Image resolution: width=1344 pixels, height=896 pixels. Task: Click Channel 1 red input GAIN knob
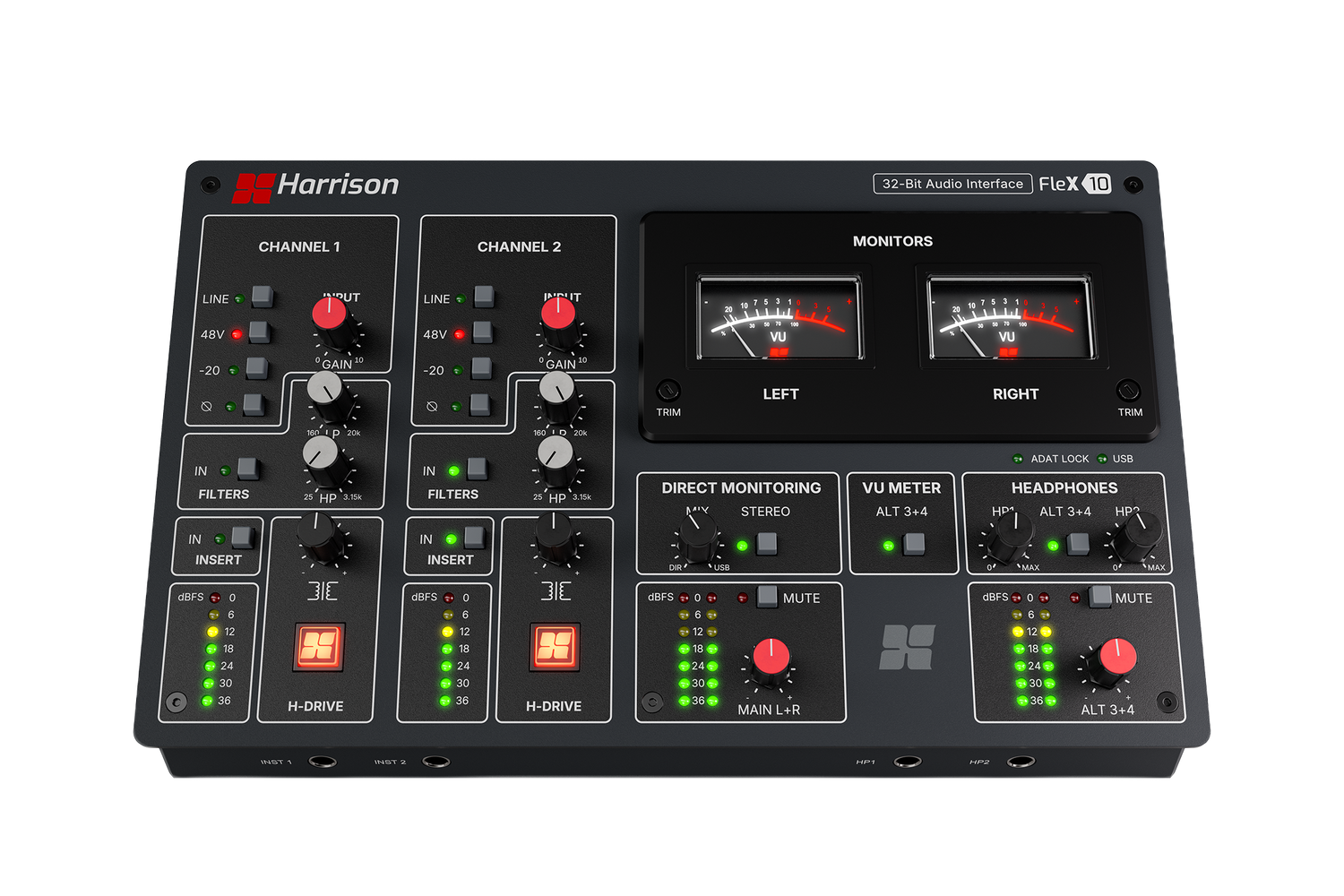tap(332, 324)
